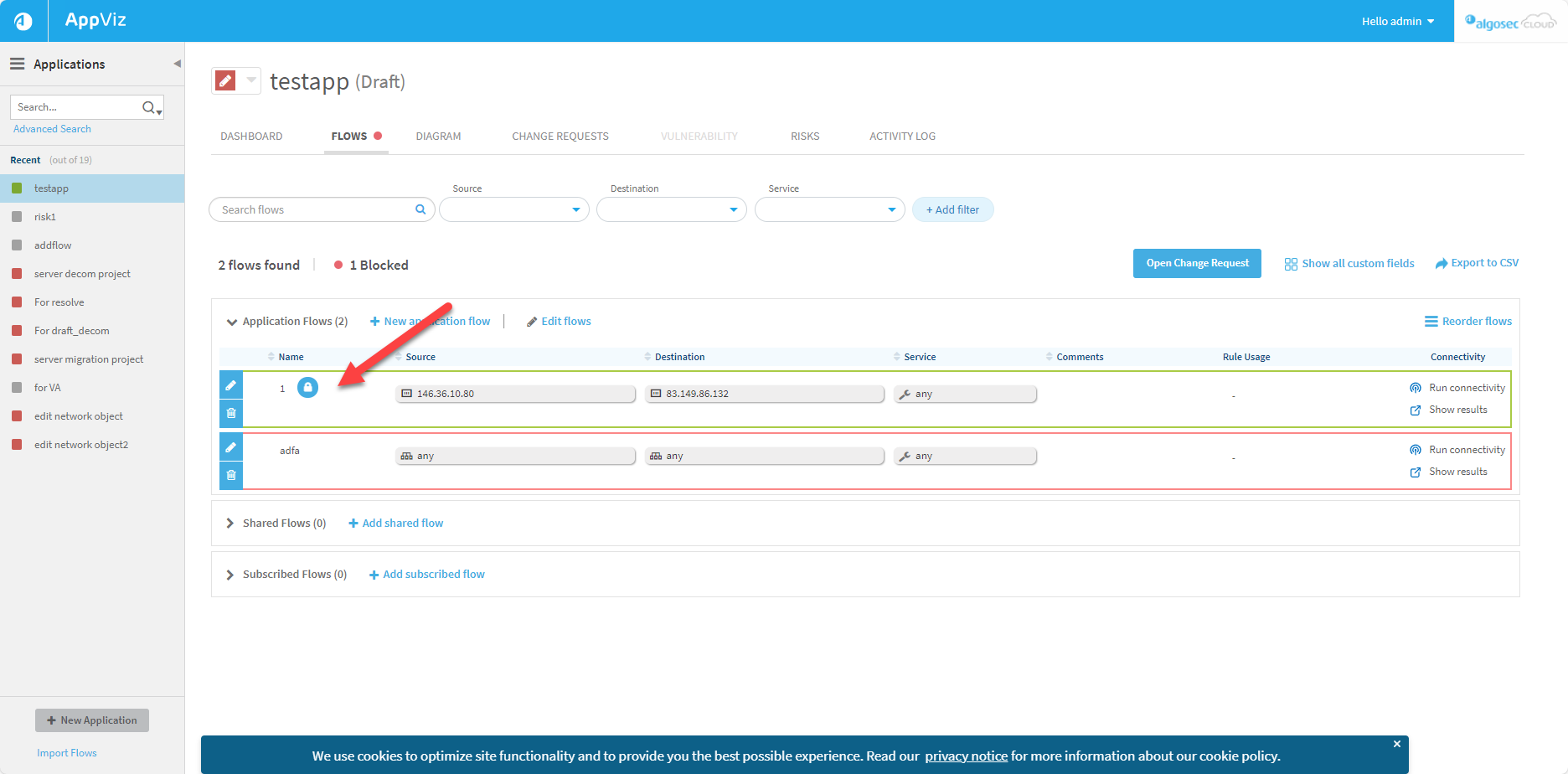
Task: Open the Source filter dropdown
Action: (514, 209)
